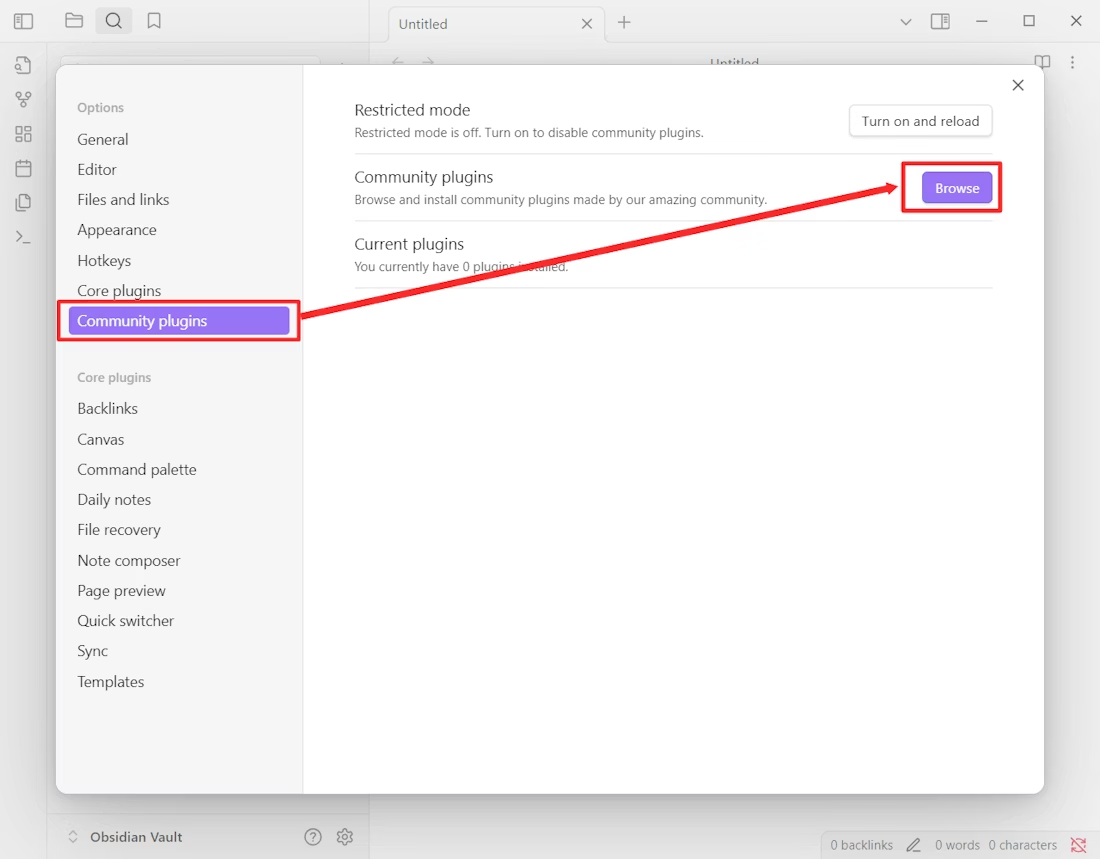This screenshot has width=1100, height=859.
Task: Select the canvas icon in the ribbon
Action: point(23,134)
